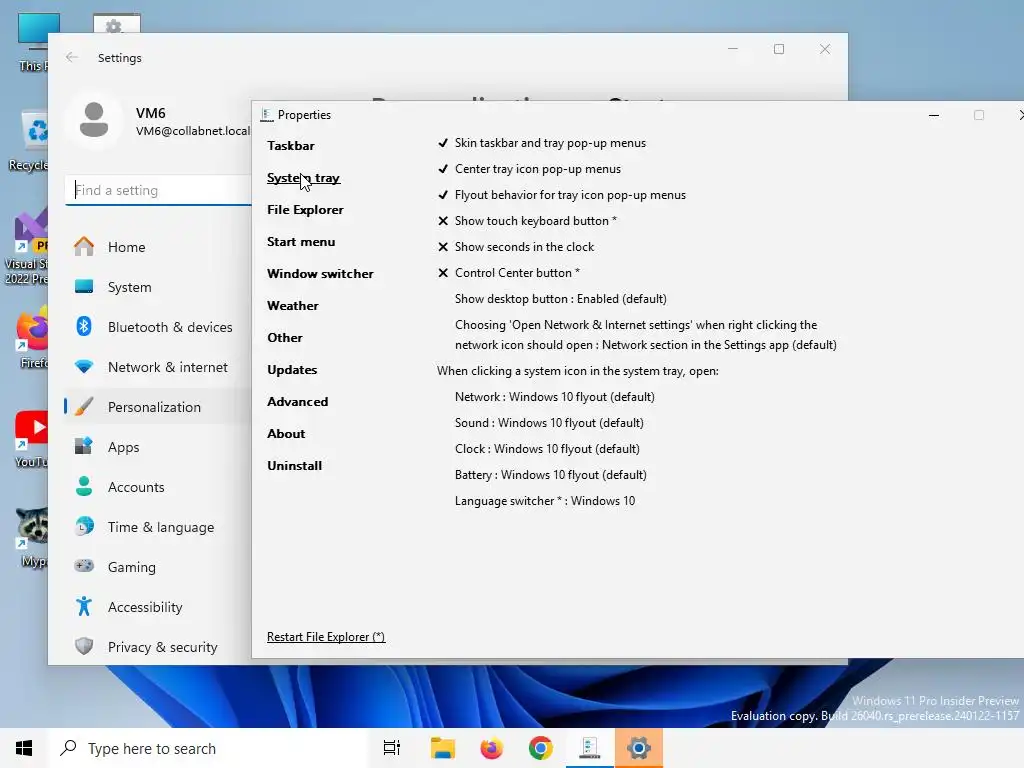The width and height of the screenshot is (1024, 768).
Task: Minimize the Settings window
Action: pyautogui.click(x=733, y=49)
